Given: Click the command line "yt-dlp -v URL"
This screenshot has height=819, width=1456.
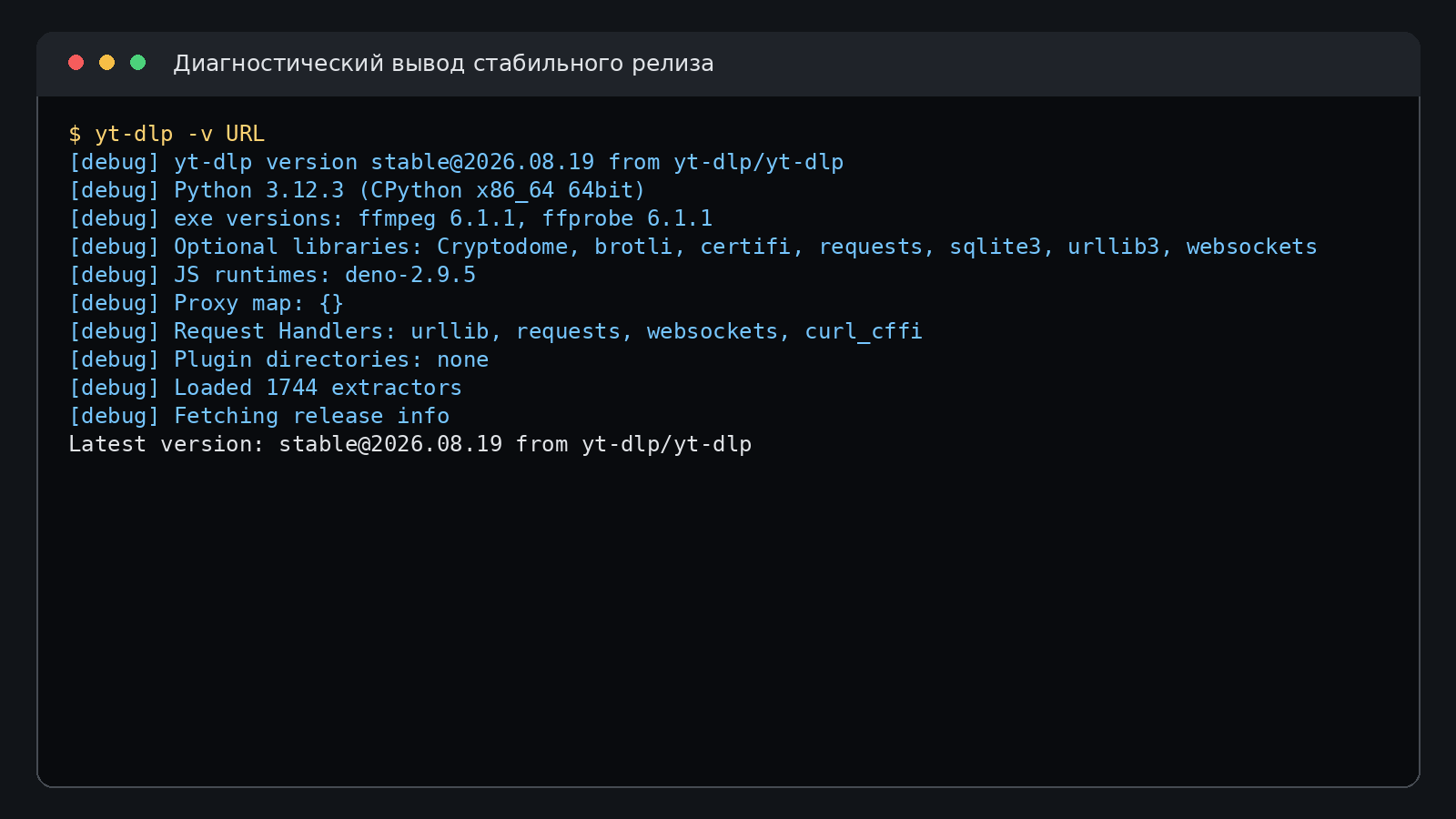Looking at the screenshot, I should pos(180,134).
